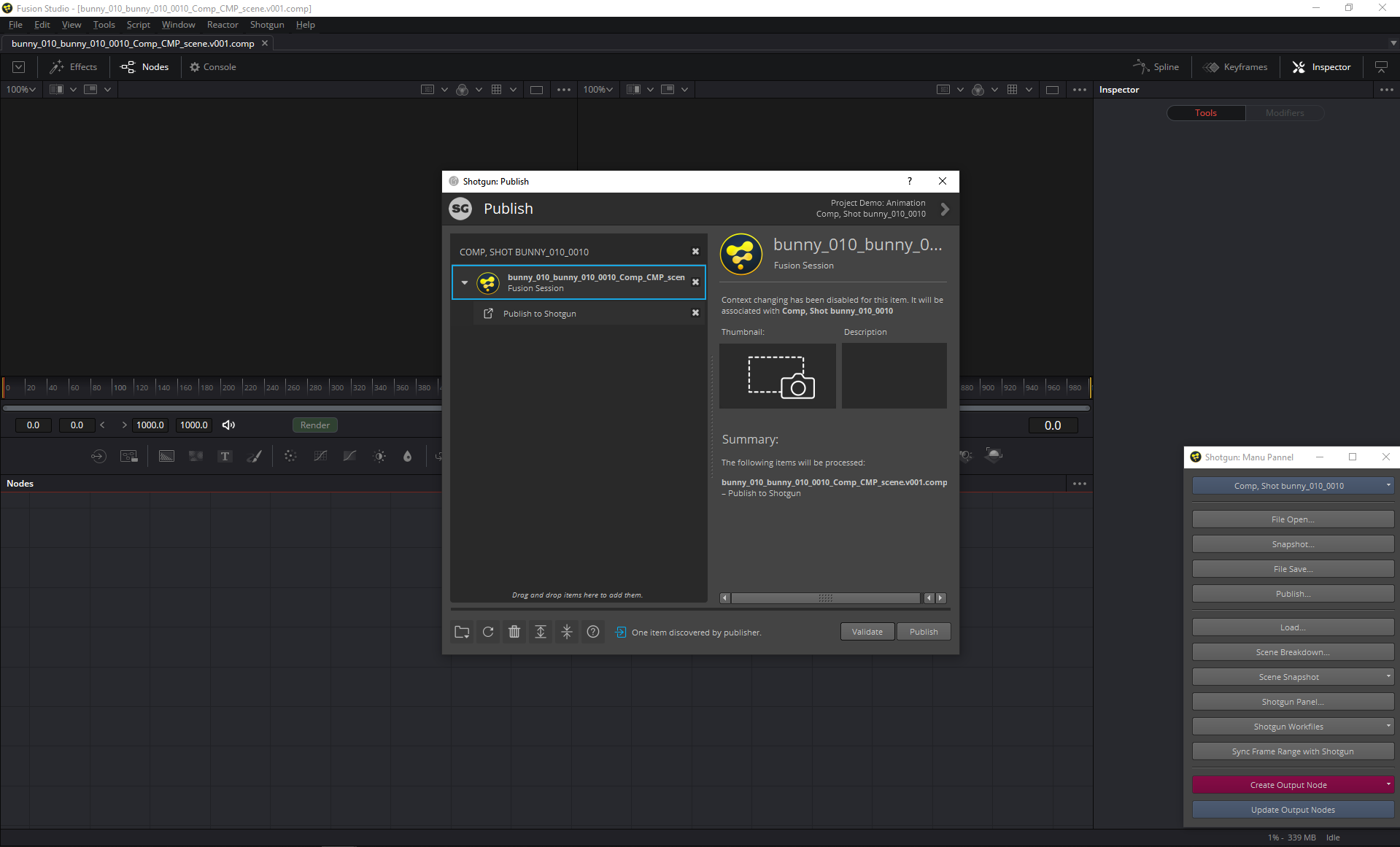Toggle the audio speaker mute icon
Image resolution: width=1400 pixels, height=847 pixels.
(x=228, y=425)
